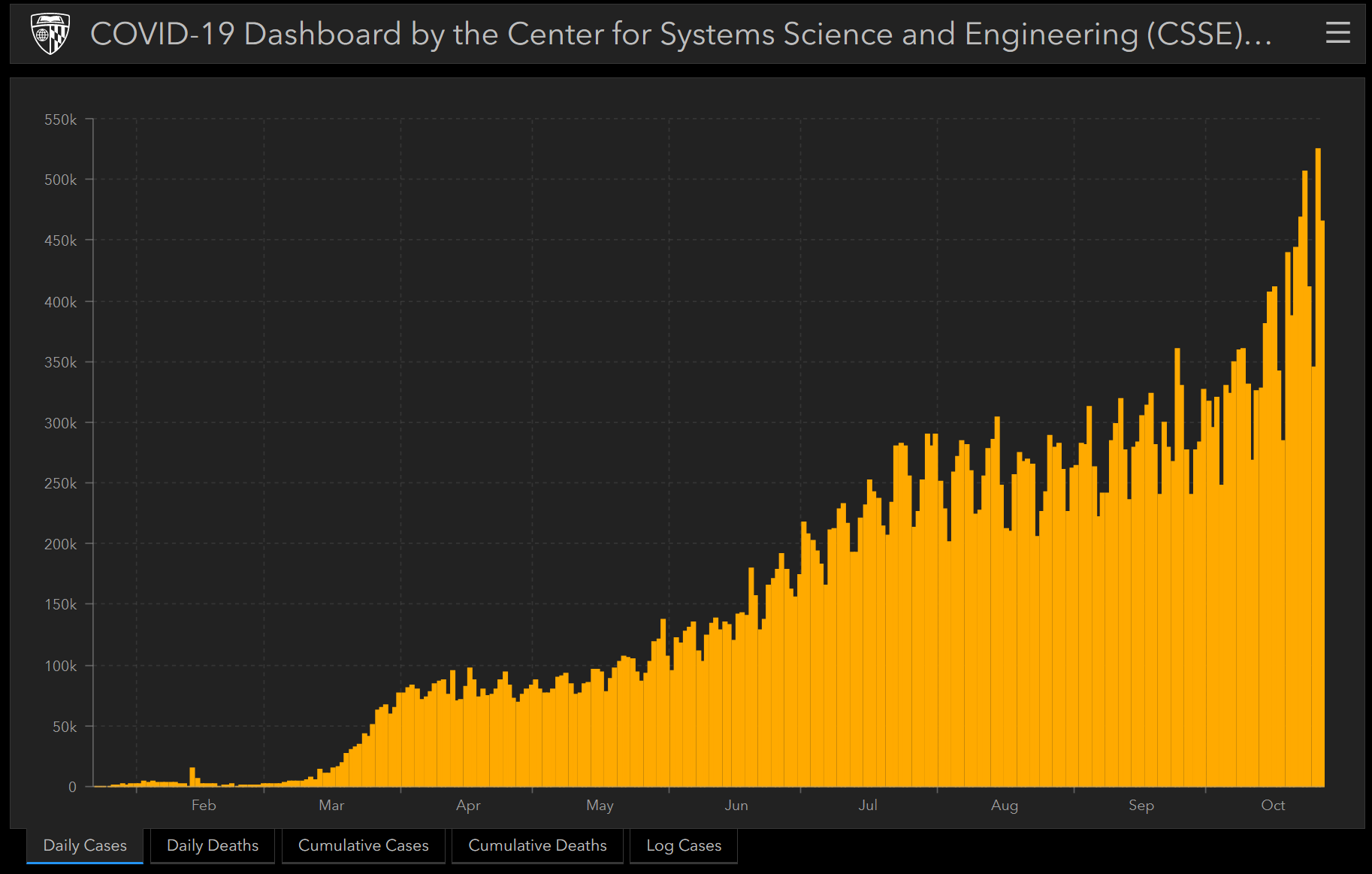Viewport: 1372px width, 874px height.
Task: Click the small February spike bar
Action: (192, 777)
